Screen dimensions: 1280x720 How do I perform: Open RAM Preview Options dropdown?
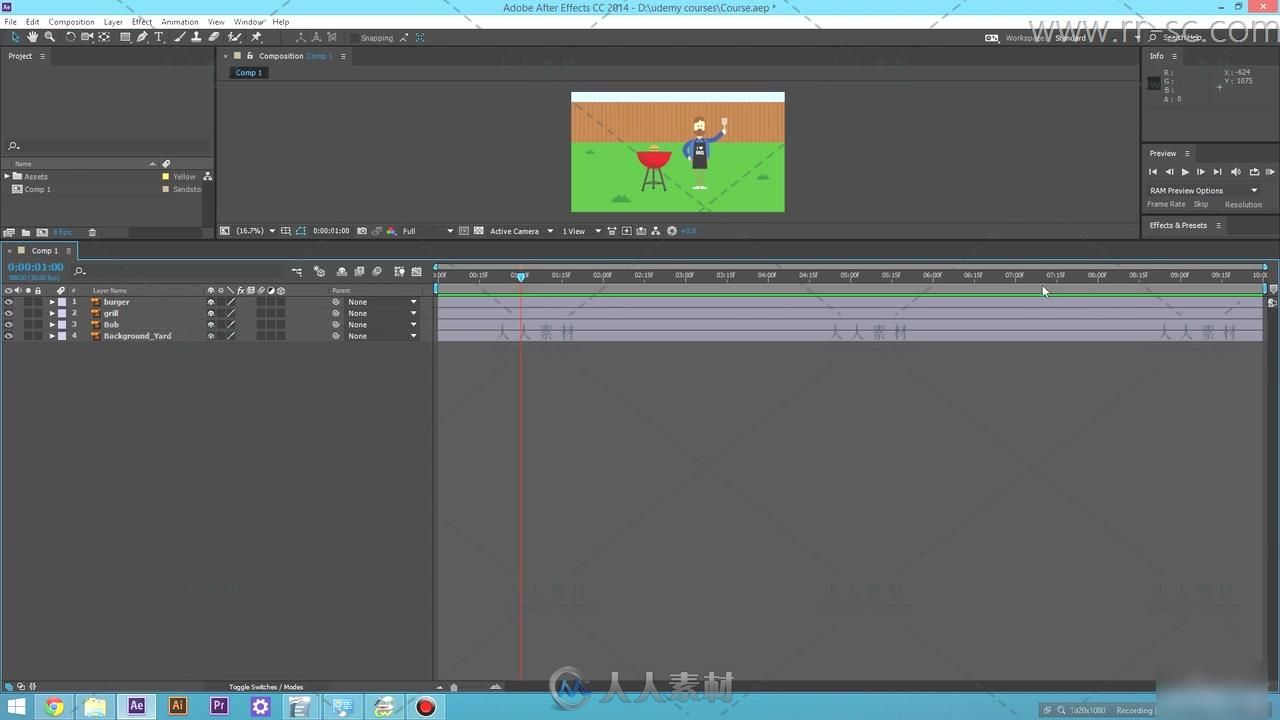click(1203, 190)
